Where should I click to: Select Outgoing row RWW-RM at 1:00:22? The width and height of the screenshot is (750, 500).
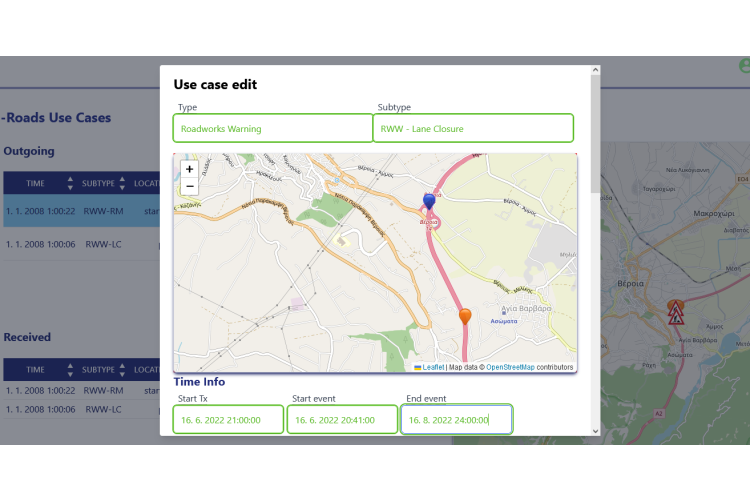point(82,211)
